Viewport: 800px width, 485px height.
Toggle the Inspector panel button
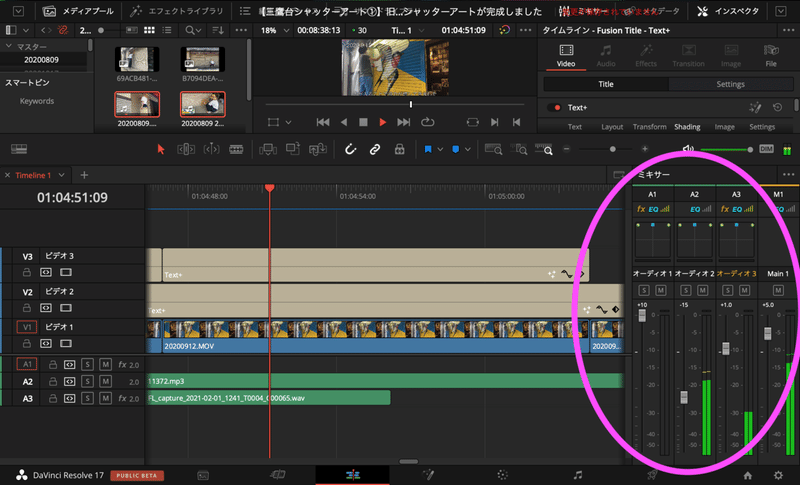coord(728,11)
